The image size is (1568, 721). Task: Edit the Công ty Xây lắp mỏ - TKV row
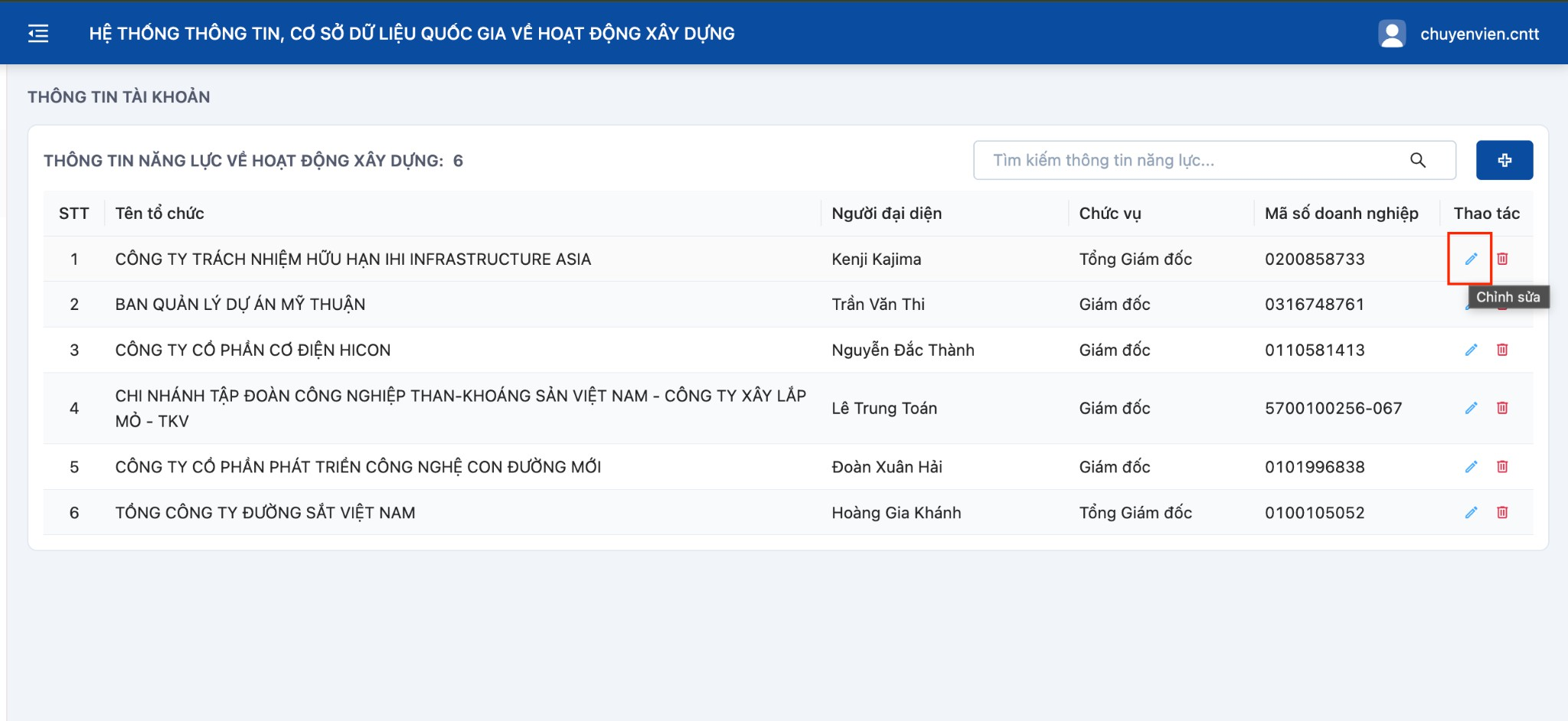click(1471, 408)
